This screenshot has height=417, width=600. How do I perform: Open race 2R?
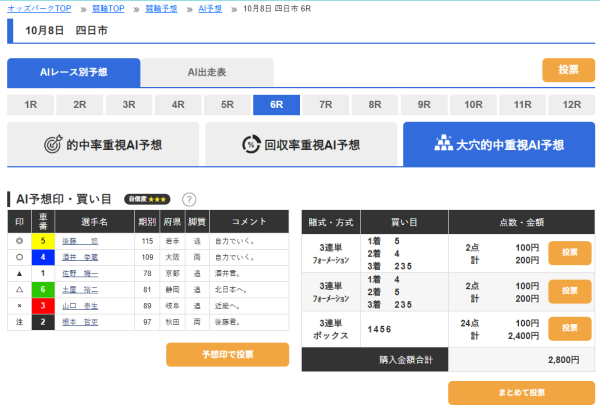pos(80,105)
